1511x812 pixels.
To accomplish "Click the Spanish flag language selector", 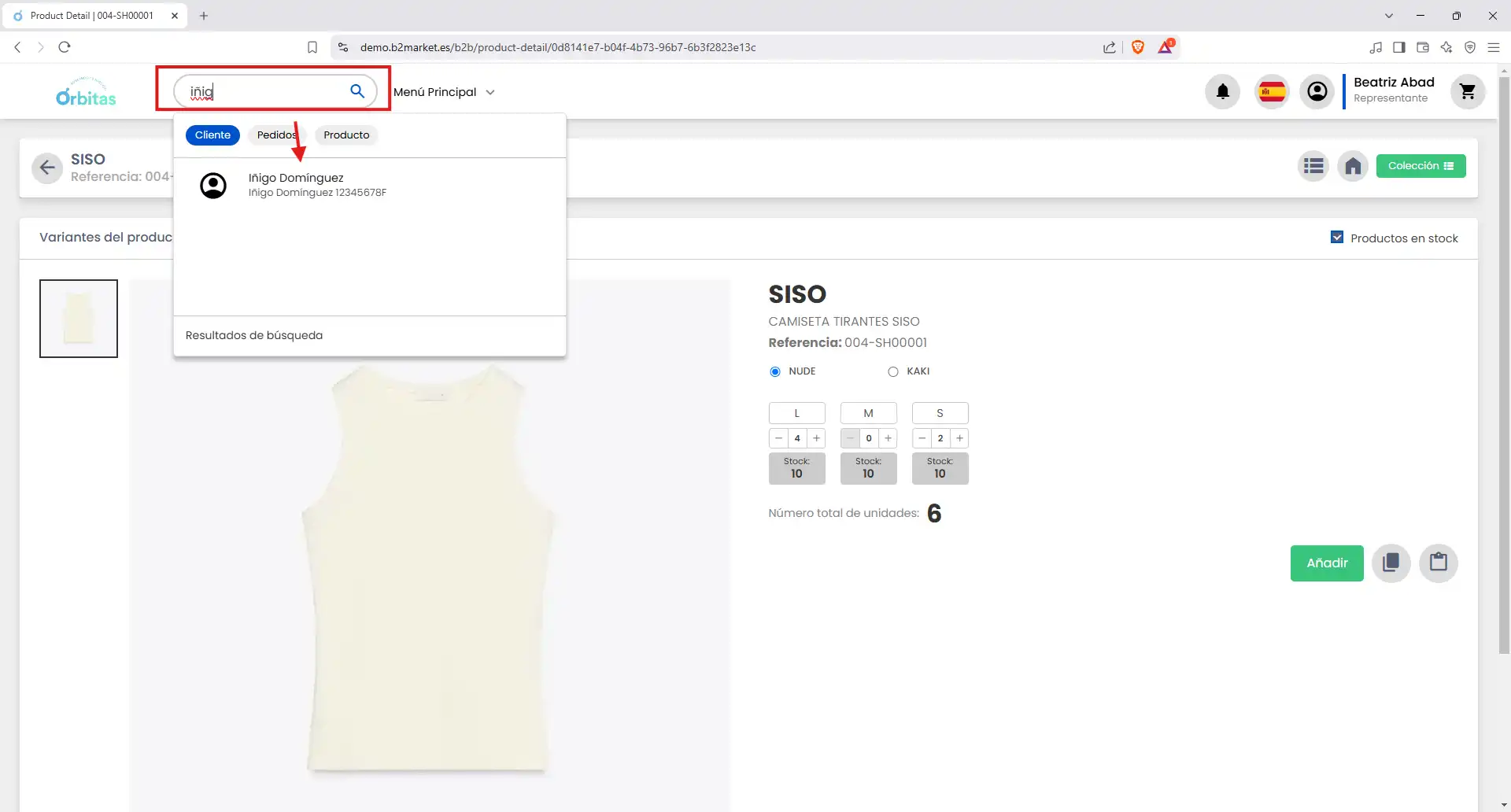I will pyautogui.click(x=1271, y=91).
